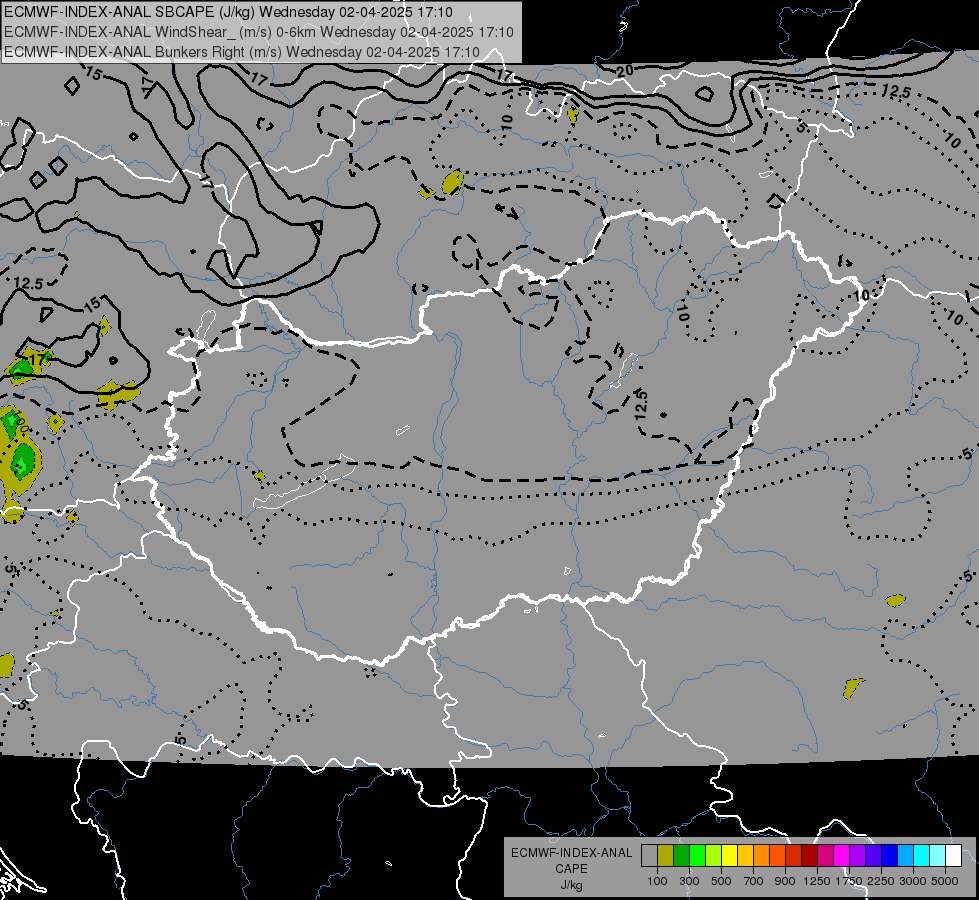This screenshot has width=979, height=900.
Task: Click legend title ECMWF-INDEX-ANAL at bottom
Action: point(571,853)
